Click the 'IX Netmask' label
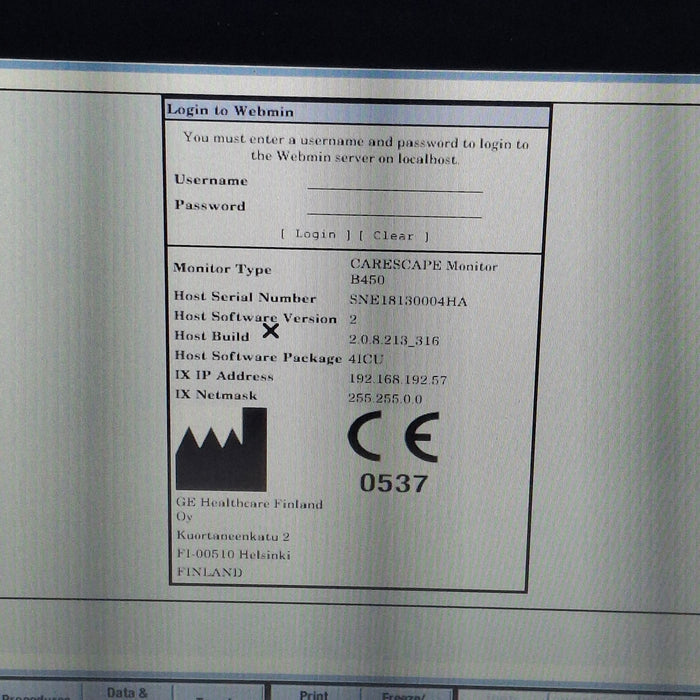The image size is (700, 700). [x=216, y=395]
